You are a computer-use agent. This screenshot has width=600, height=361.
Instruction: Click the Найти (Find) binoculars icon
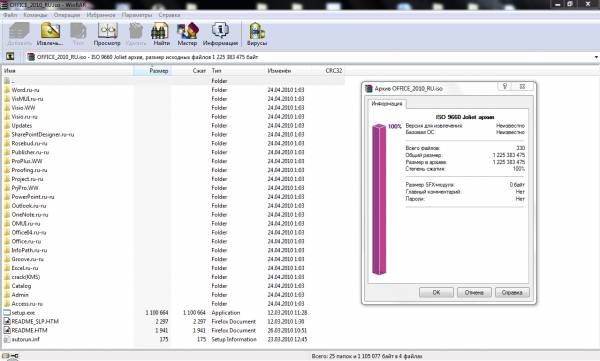(161, 34)
